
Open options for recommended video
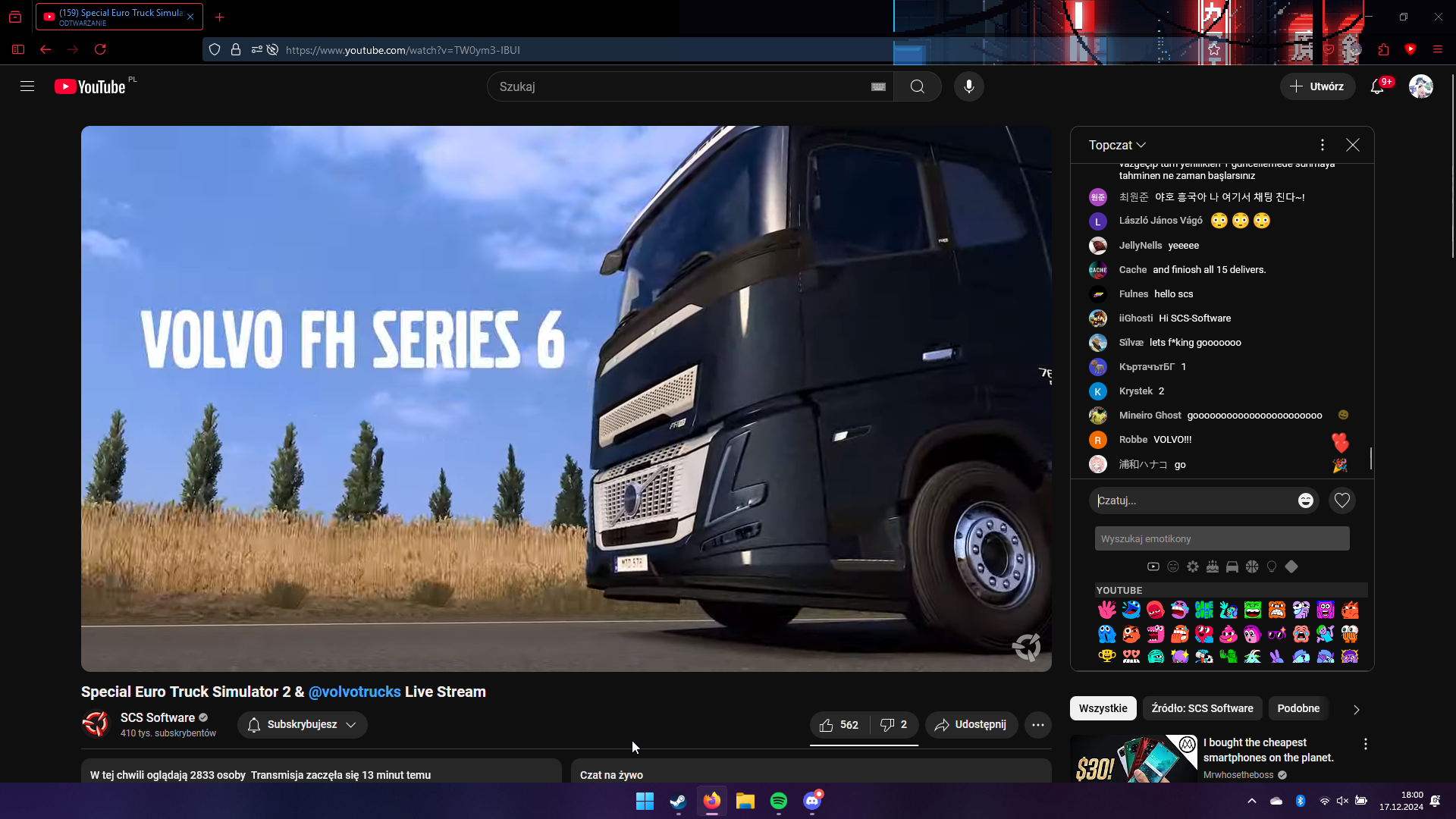pyautogui.click(x=1366, y=744)
